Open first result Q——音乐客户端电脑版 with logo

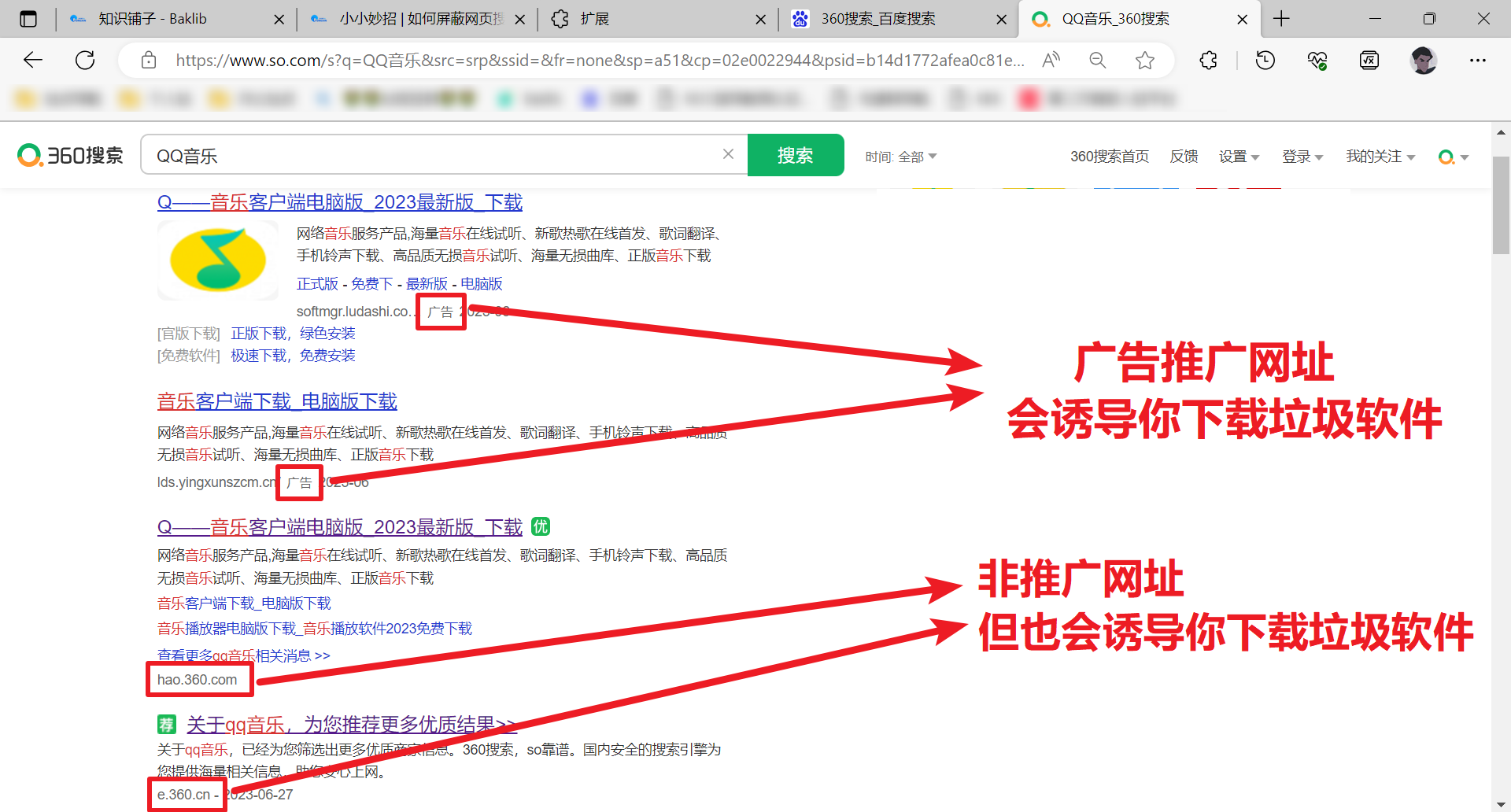click(340, 202)
